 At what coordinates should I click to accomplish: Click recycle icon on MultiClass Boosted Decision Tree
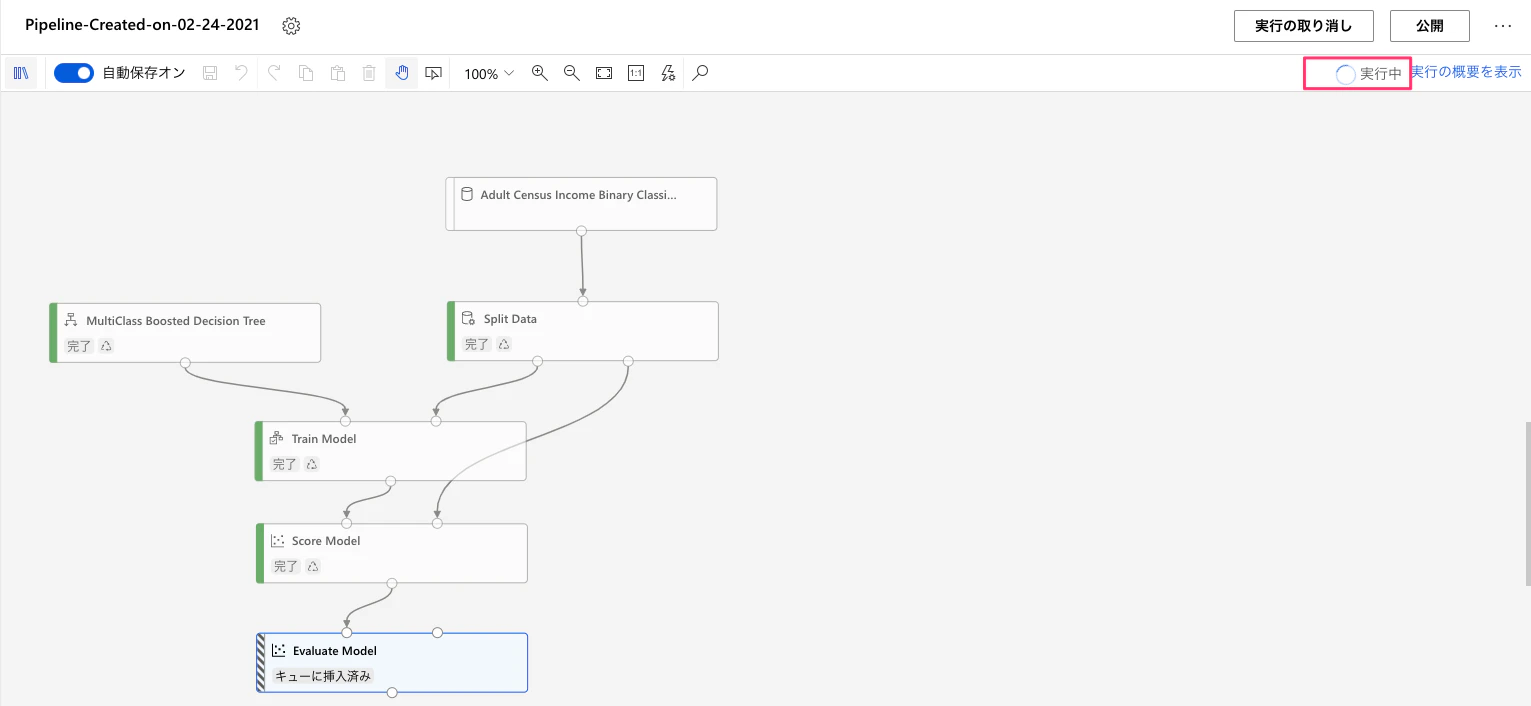pos(106,346)
